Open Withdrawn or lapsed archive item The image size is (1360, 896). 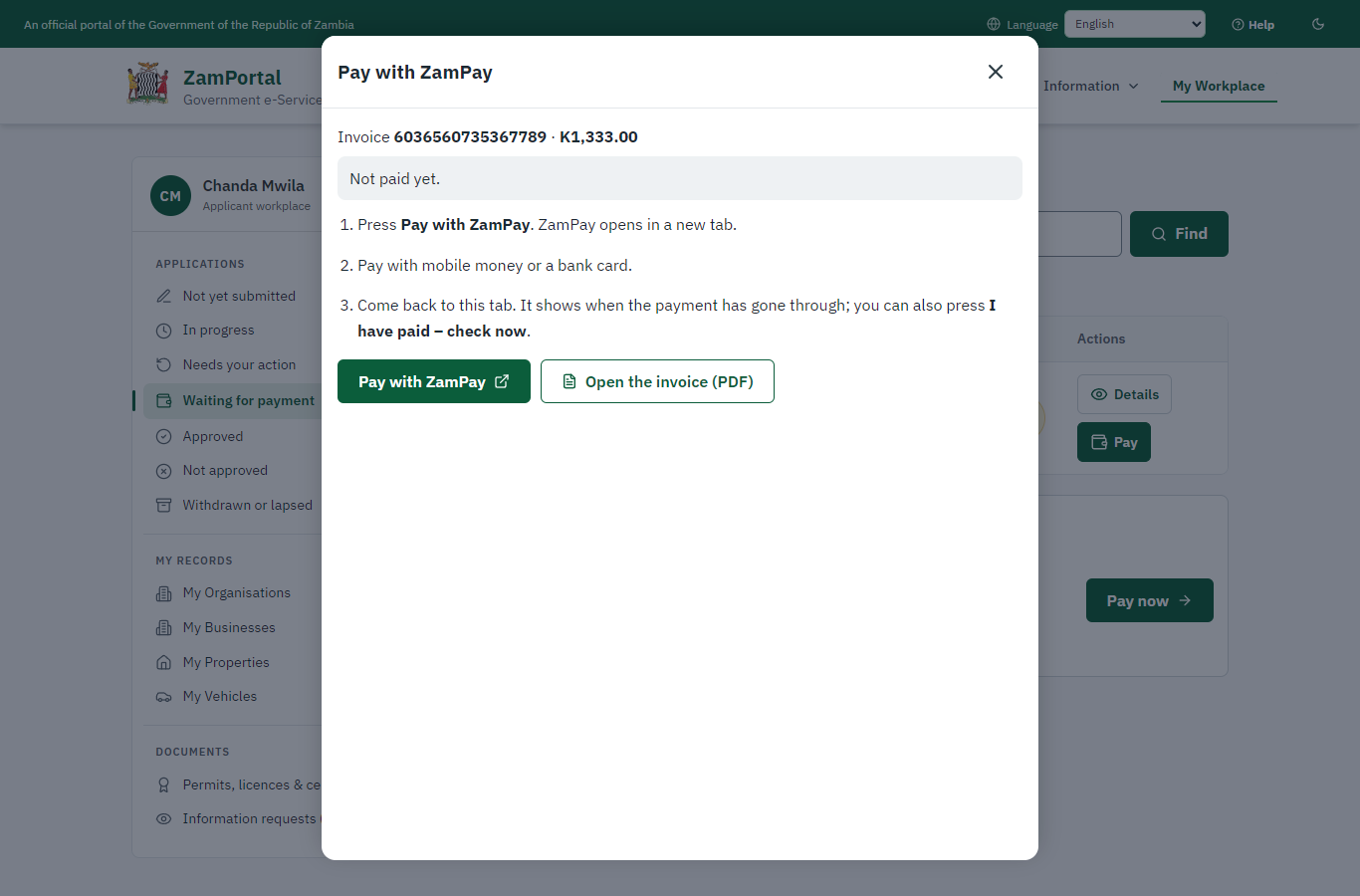(233, 506)
